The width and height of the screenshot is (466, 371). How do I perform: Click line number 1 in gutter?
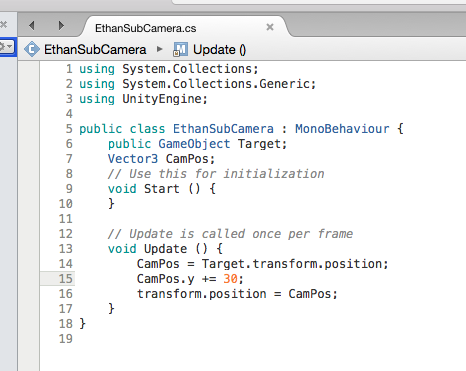[69, 69]
